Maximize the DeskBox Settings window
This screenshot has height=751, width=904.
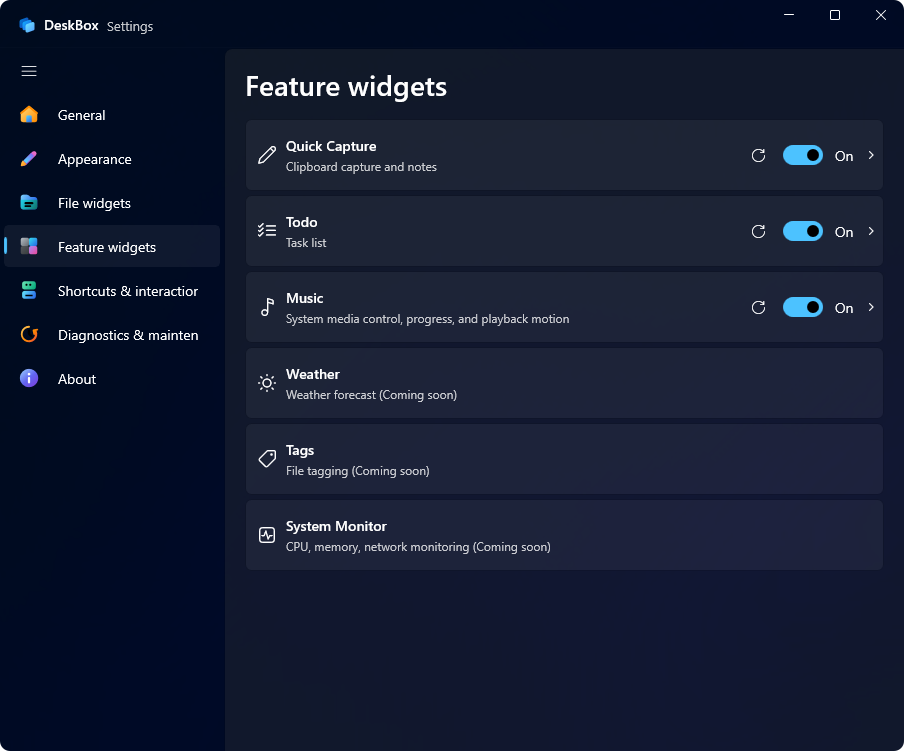point(834,15)
